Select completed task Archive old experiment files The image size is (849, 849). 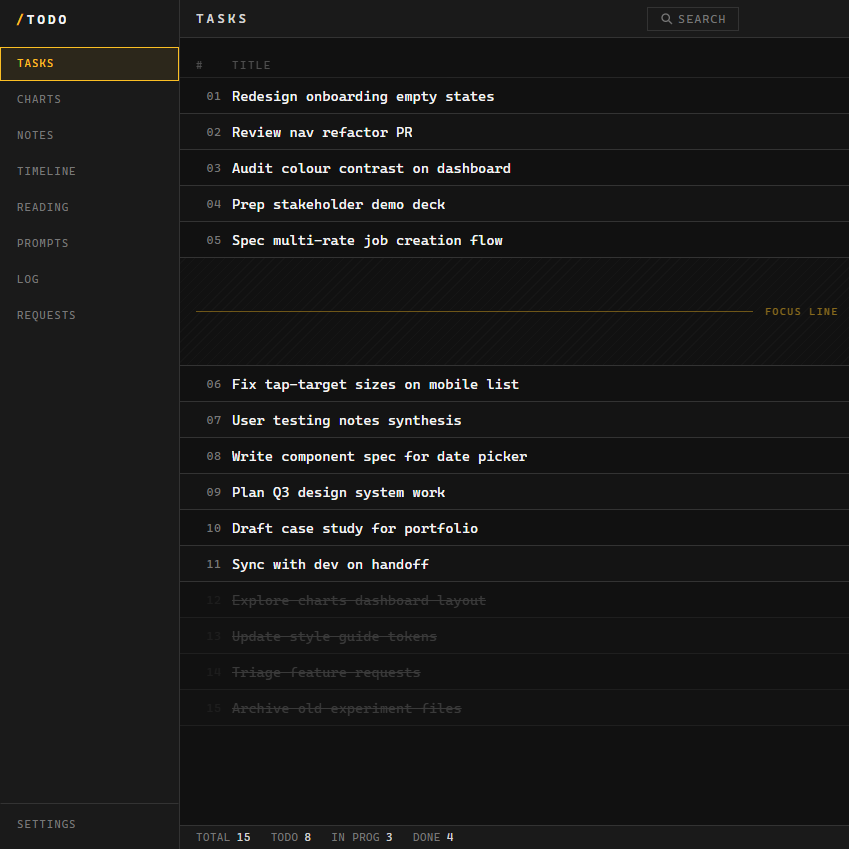[514, 708]
